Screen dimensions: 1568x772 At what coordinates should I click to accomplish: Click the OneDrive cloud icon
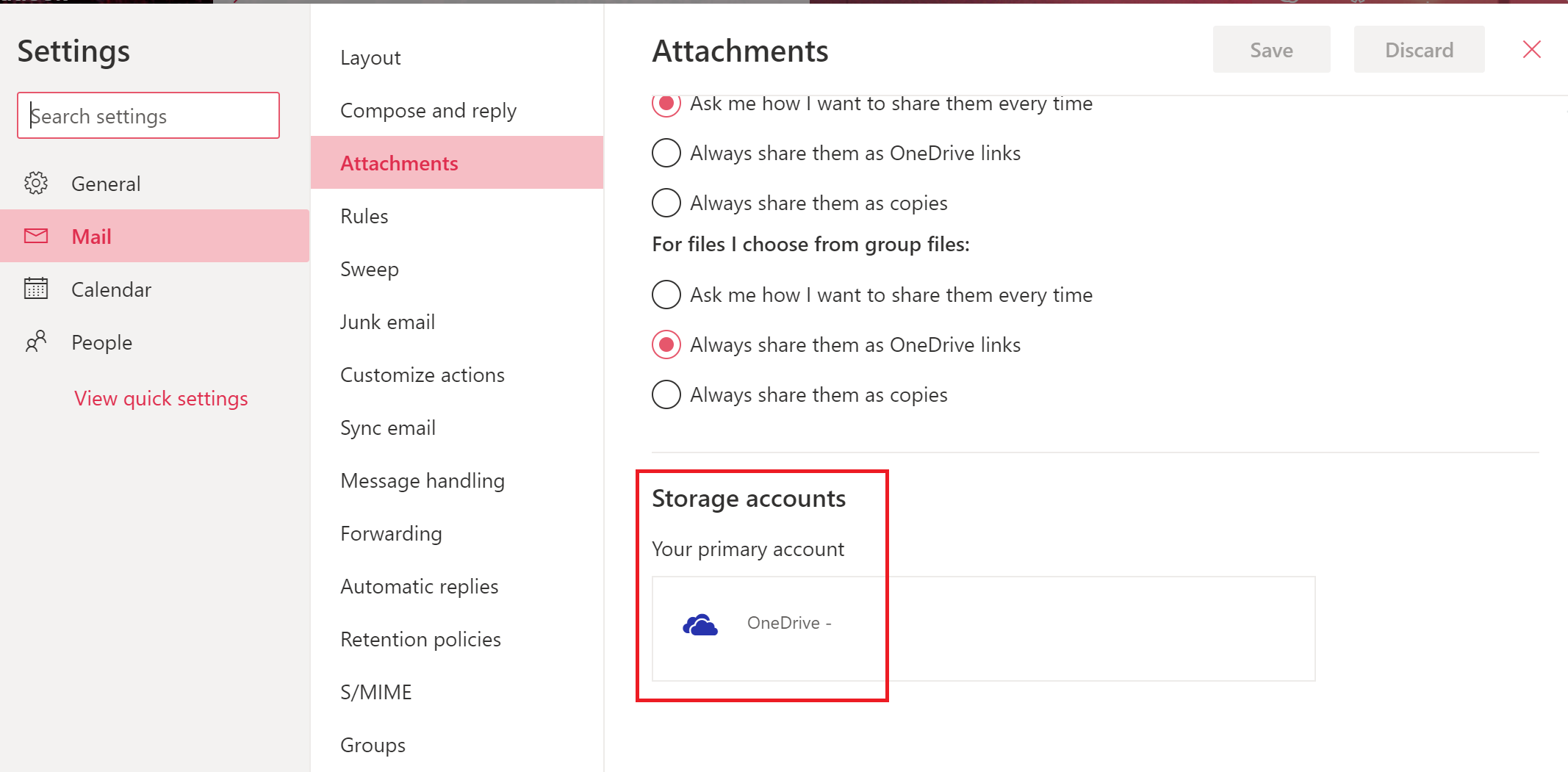coord(700,624)
